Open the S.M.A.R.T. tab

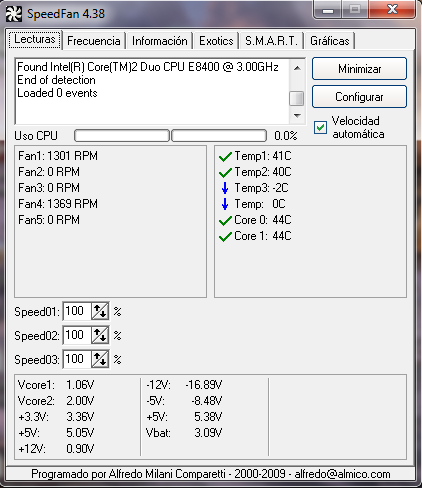(271, 41)
